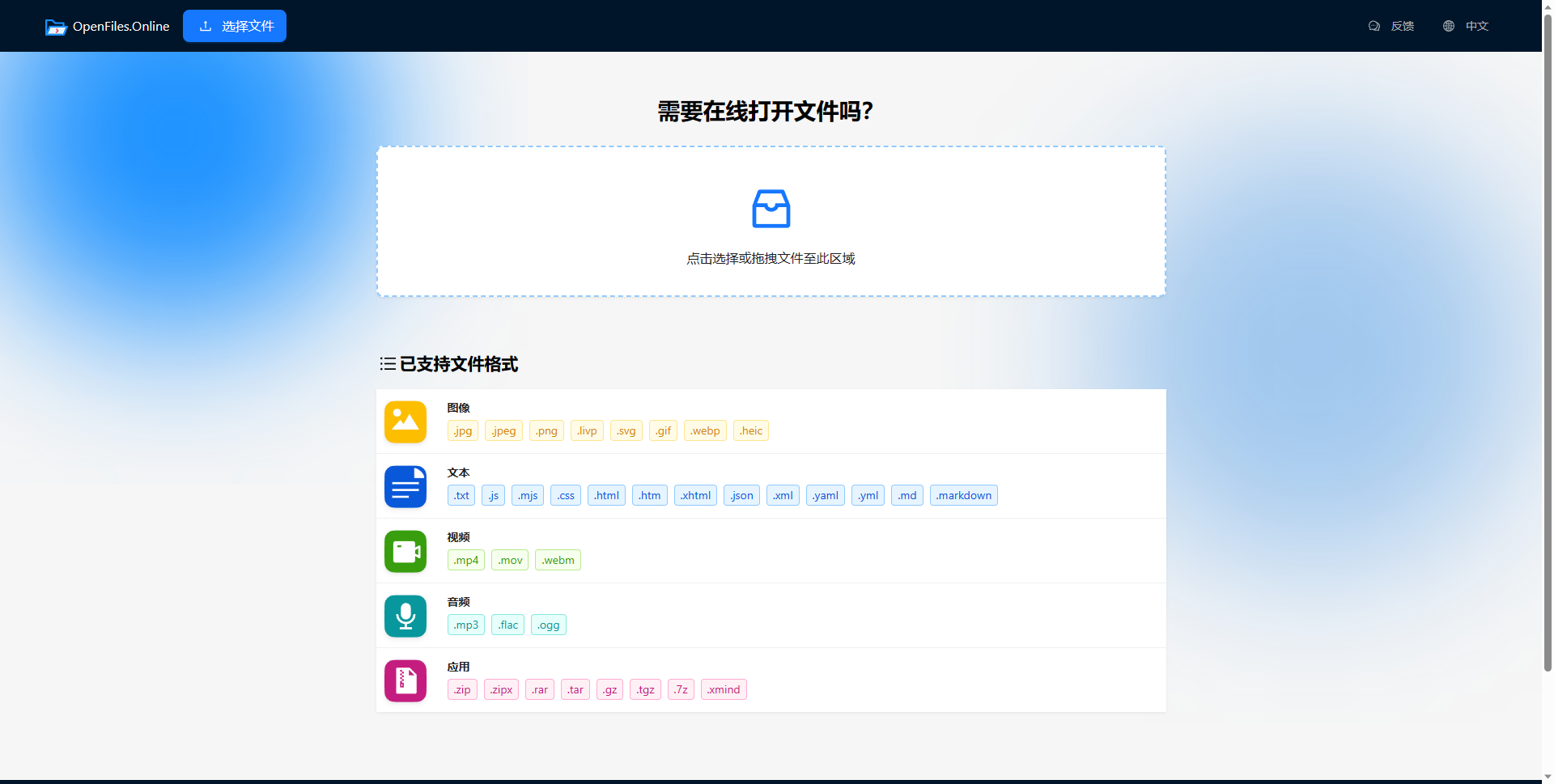Image resolution: width=1554 pixels, height=784 pixels.
Task: Select the .markdown format tag
Action: (x=963, y=495)
